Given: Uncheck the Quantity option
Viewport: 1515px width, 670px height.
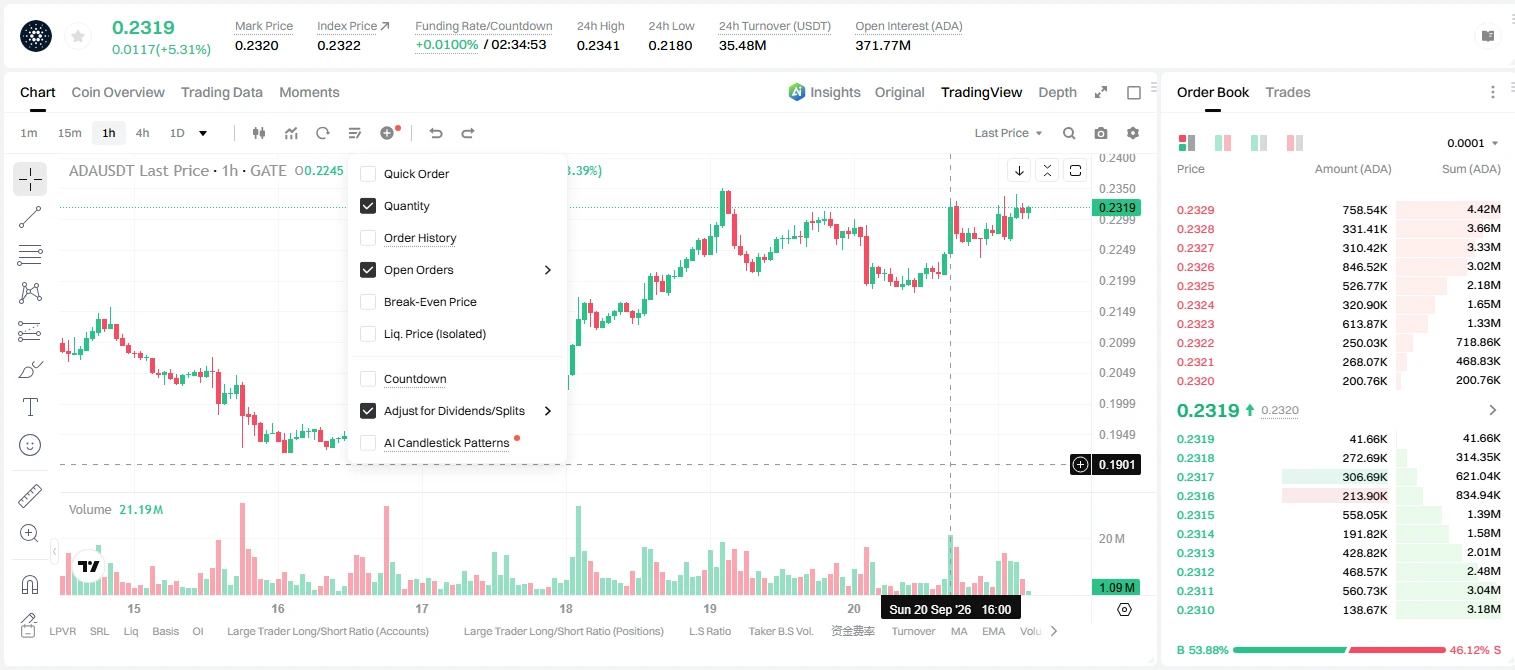Looking at the screenshot, I should point(368,206).
